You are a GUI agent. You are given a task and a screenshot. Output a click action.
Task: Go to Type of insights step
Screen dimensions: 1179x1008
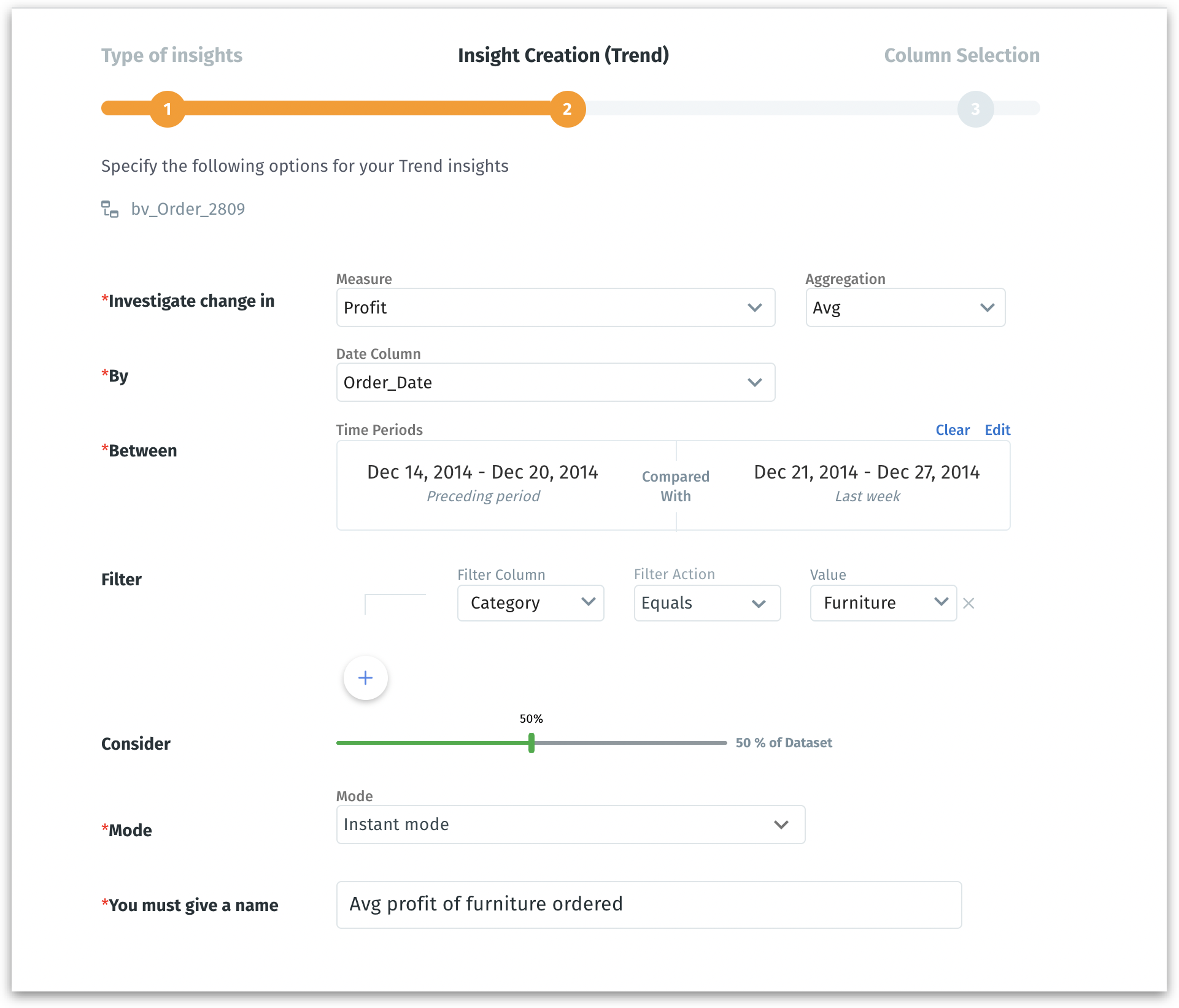(172, 55)
